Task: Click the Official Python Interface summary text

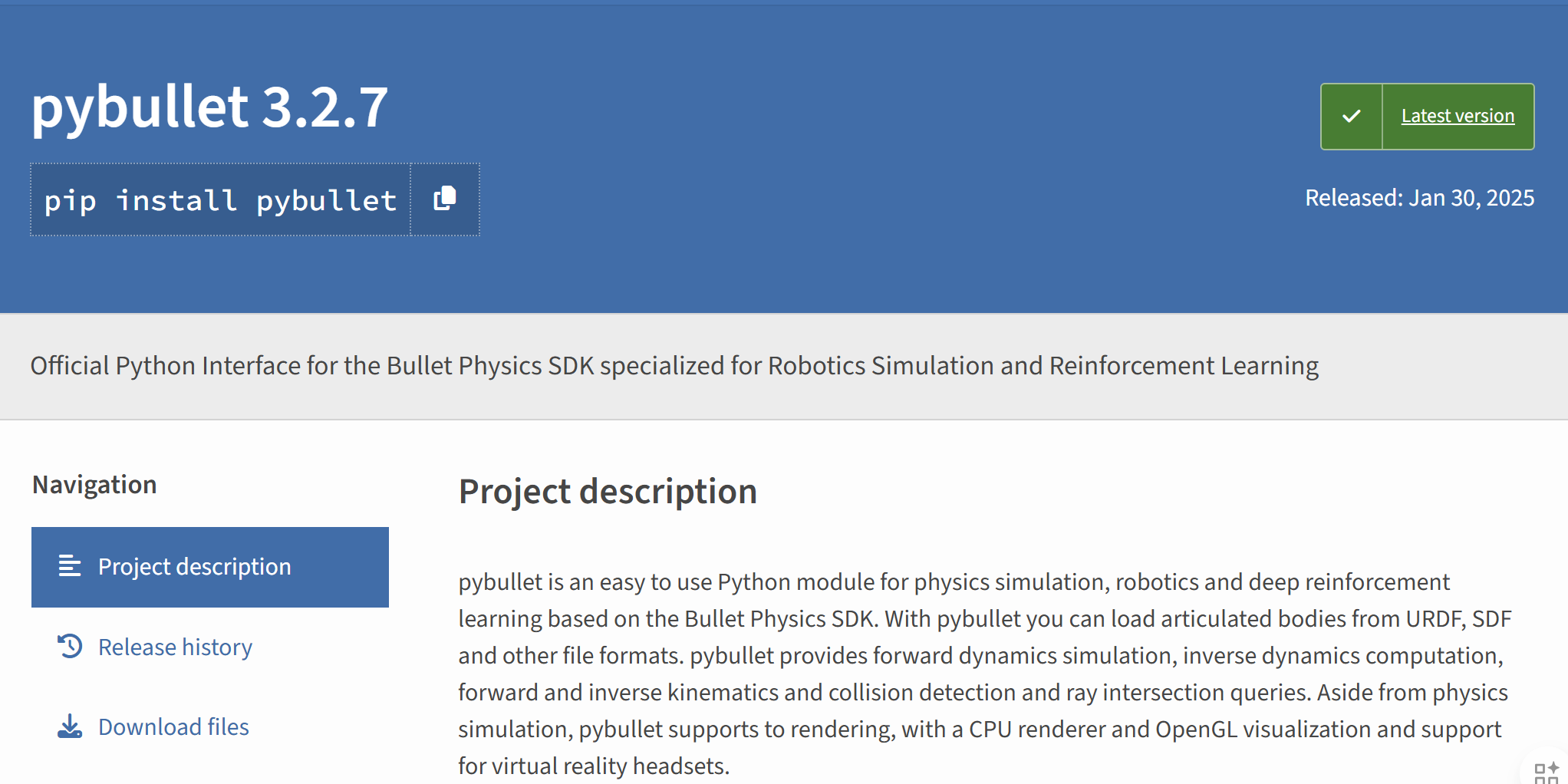Action: 674,366
